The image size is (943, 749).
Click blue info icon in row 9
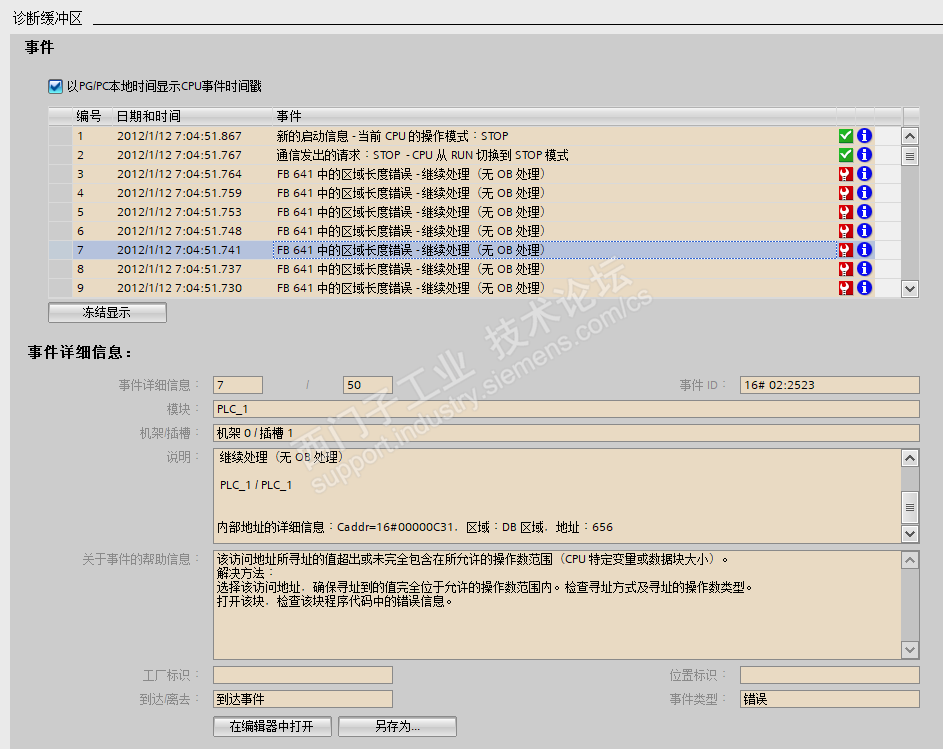(864, 288)
